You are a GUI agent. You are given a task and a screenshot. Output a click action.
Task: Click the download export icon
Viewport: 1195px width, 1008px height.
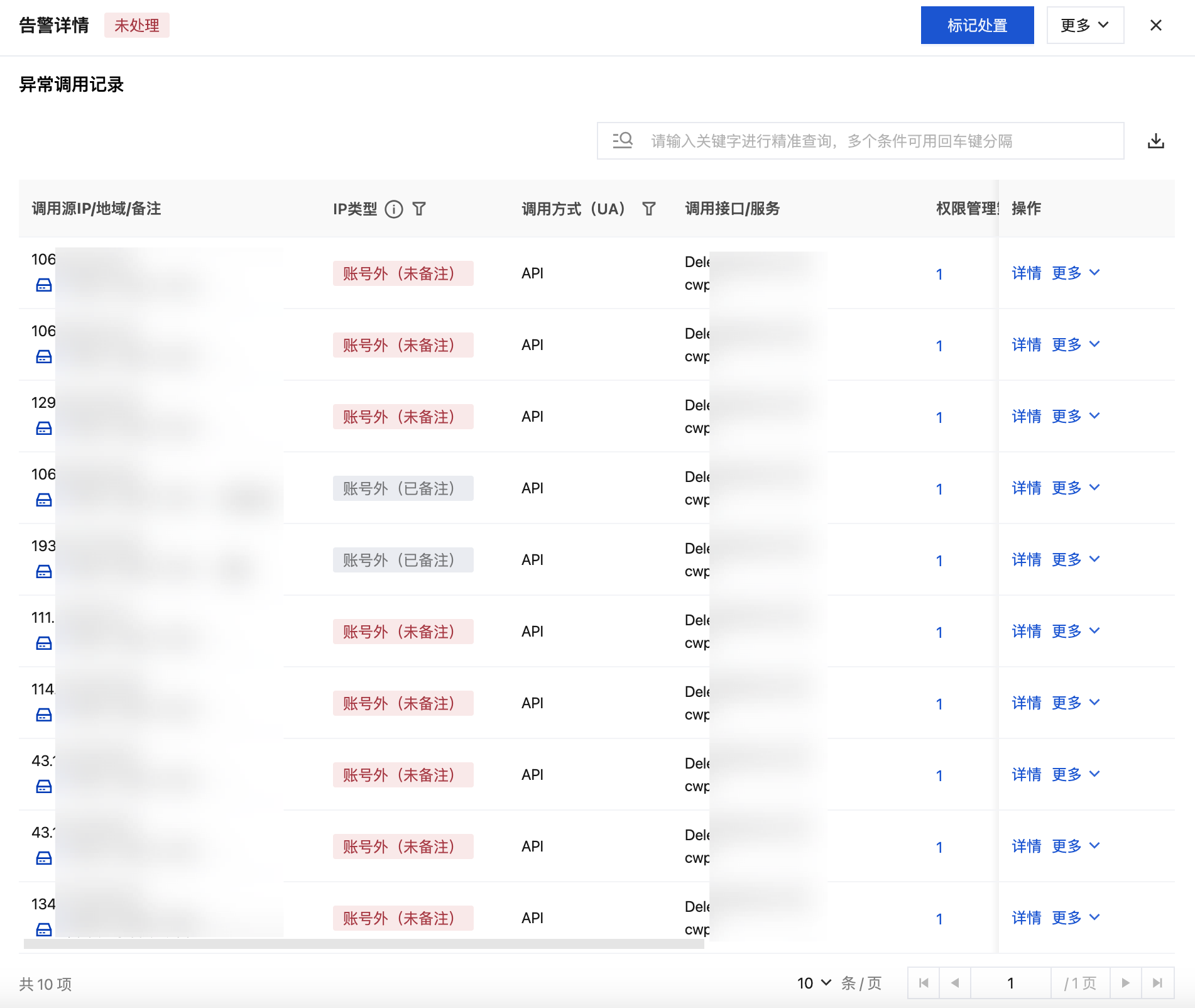pyautogui.click(x=1155, y=141)
